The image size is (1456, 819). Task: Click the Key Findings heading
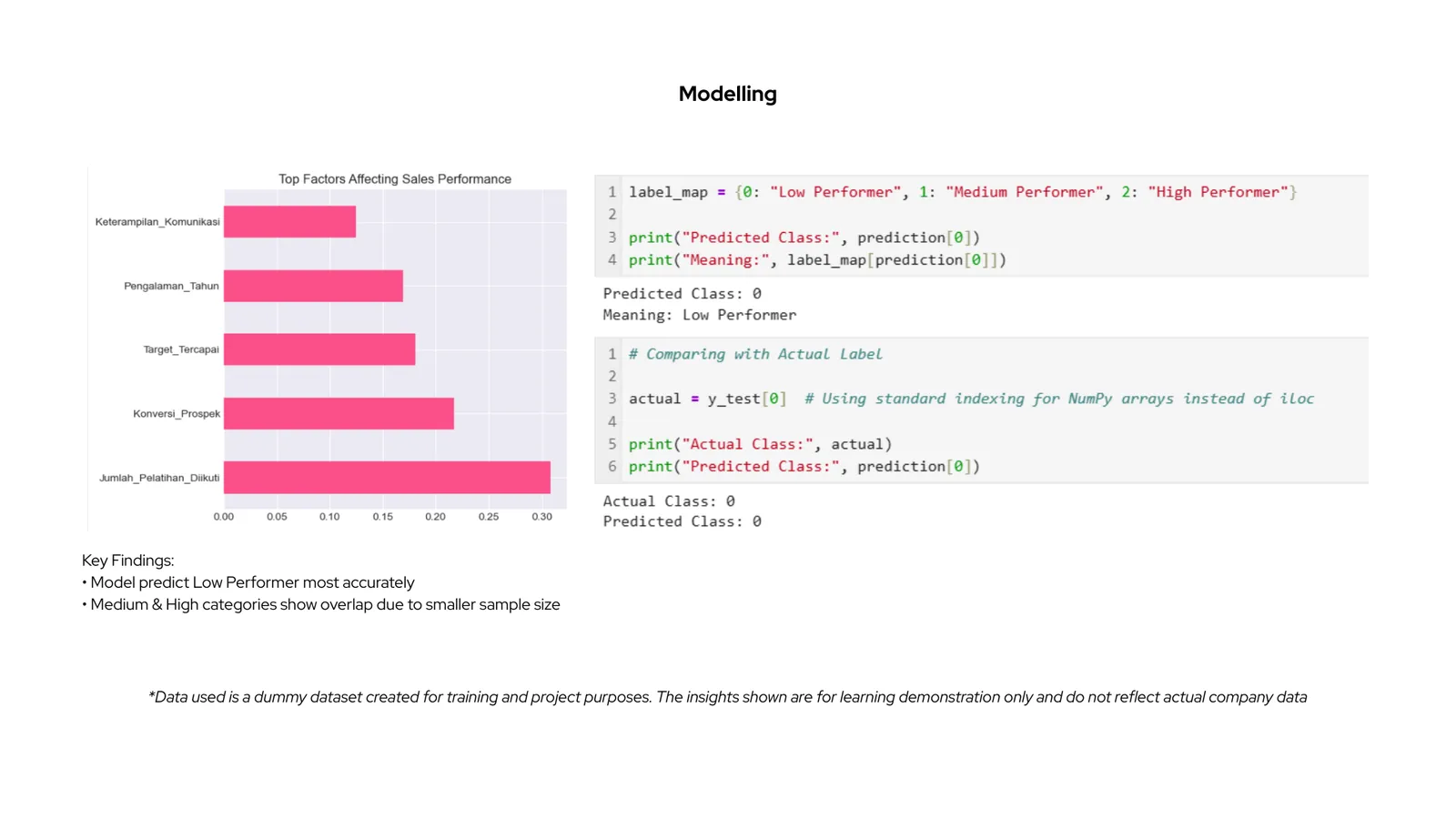pyautogui.click(x=127, y=561)
